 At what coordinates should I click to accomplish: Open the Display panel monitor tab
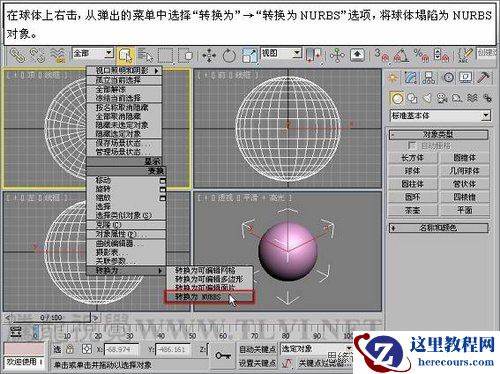[466, 78]
